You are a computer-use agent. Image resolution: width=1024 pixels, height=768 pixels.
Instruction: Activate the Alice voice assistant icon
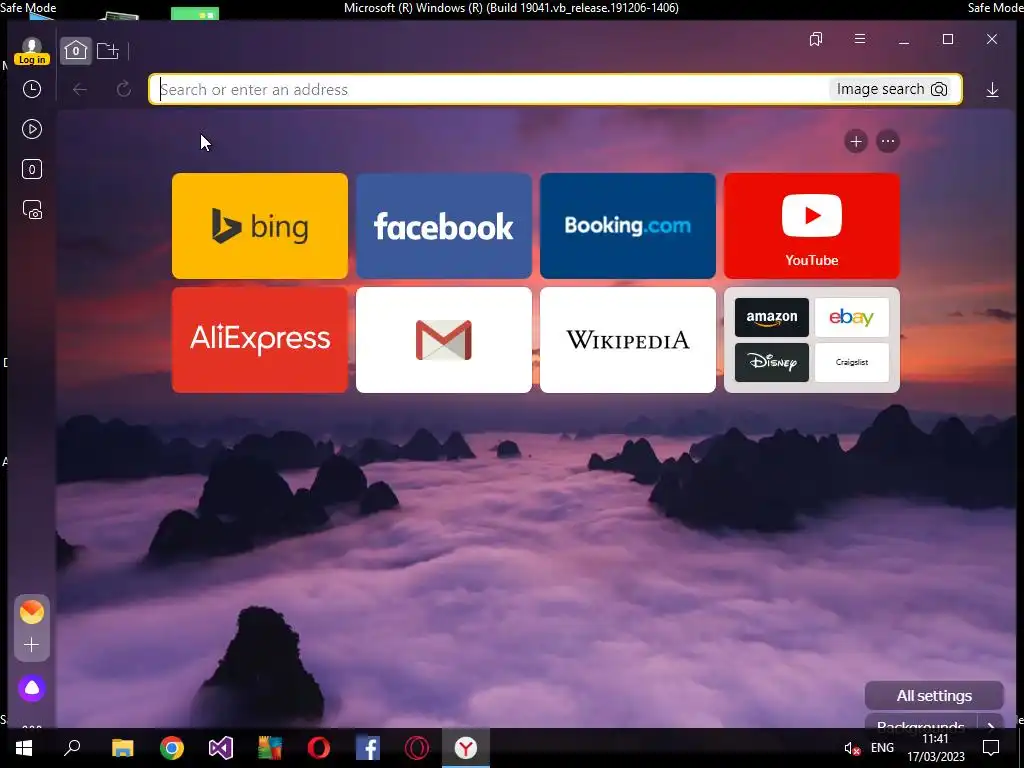click(31, 688)
